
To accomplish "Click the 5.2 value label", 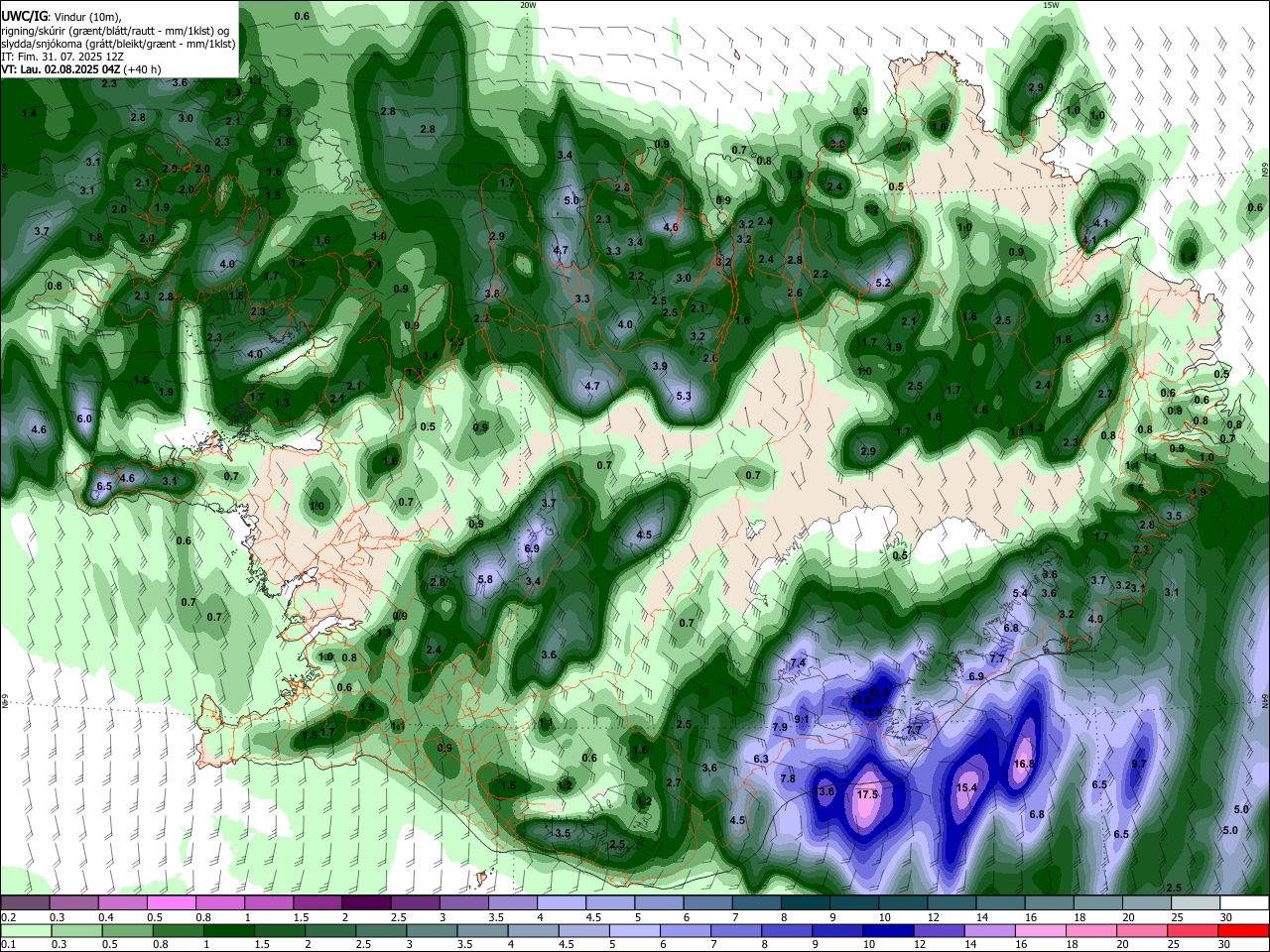I will click(884, 283).
